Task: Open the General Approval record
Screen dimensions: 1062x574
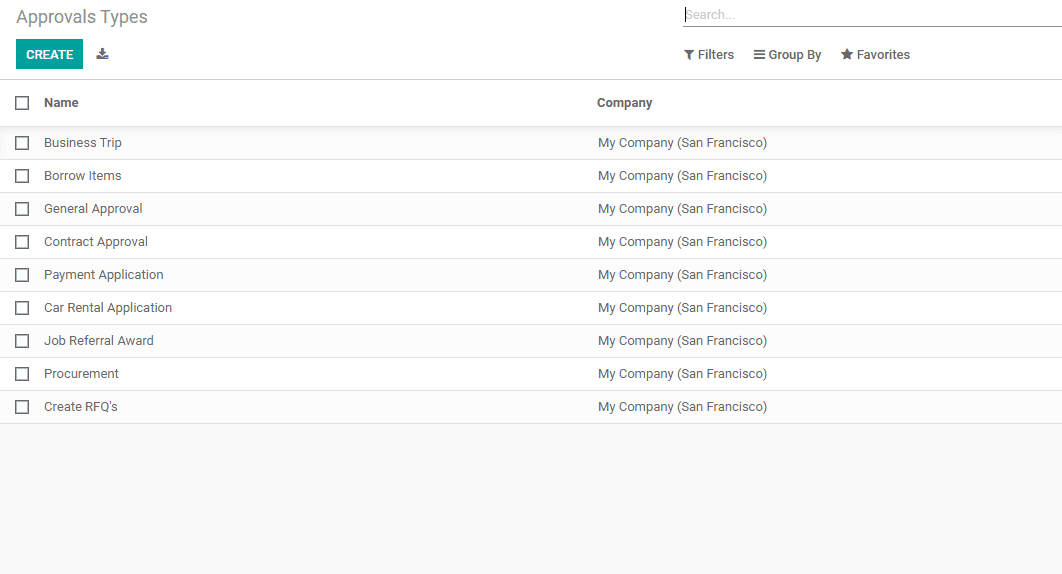Action: 93,209
